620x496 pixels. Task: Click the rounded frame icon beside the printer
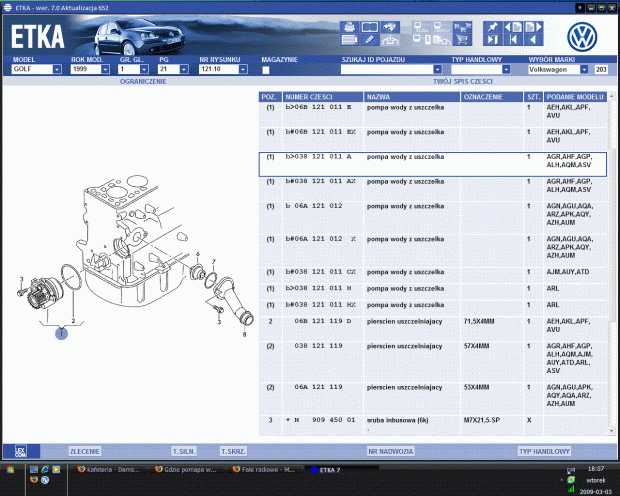[x=369, y=27]
